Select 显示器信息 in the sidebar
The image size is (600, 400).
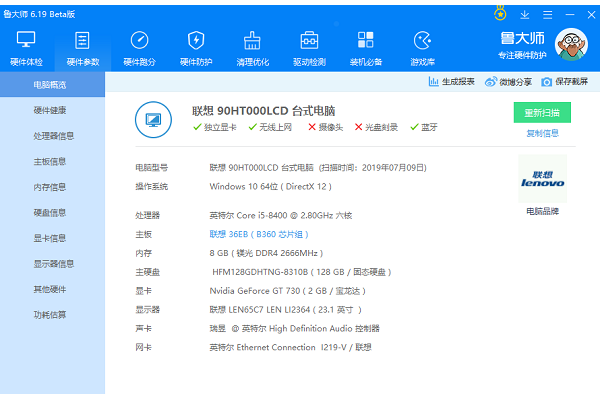click(x=52, y=264)
